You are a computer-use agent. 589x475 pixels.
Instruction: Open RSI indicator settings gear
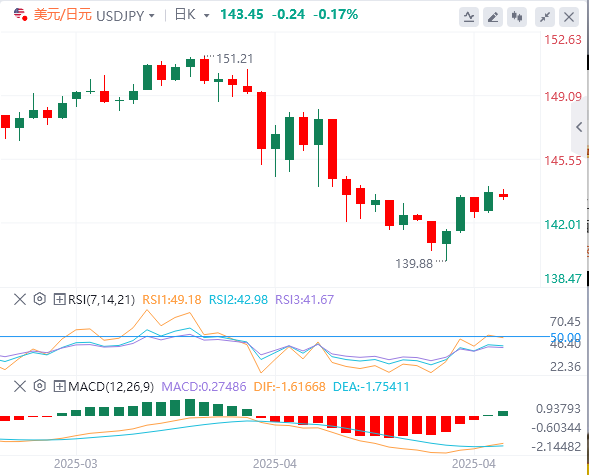39,299
